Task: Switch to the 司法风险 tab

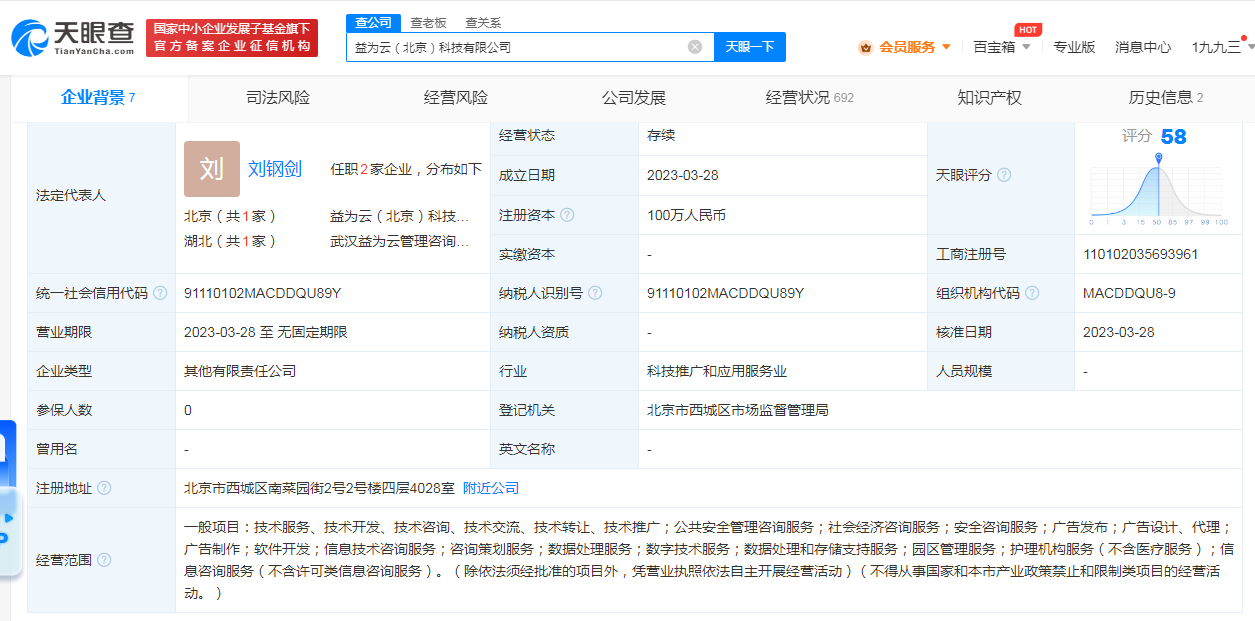Action: click(278, 98)
